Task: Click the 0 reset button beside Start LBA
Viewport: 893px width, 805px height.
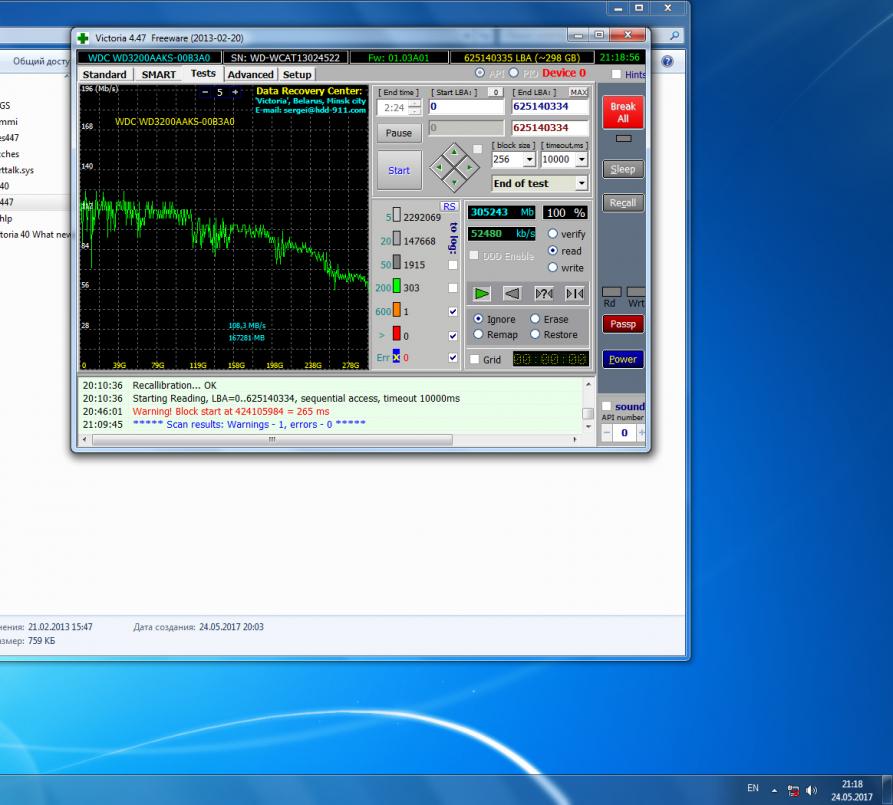Action: [x=495, y=92]
